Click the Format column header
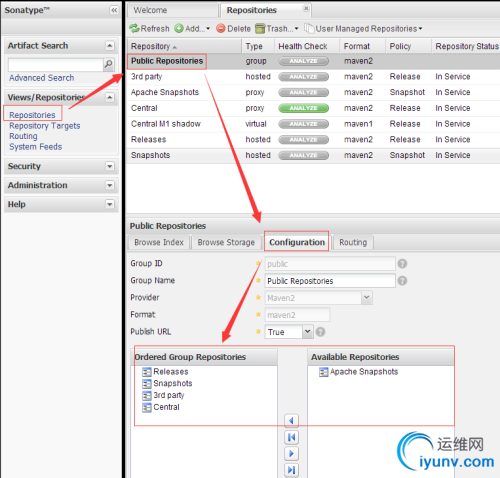This screenshot has width=500, height=478. coord(362,46)
